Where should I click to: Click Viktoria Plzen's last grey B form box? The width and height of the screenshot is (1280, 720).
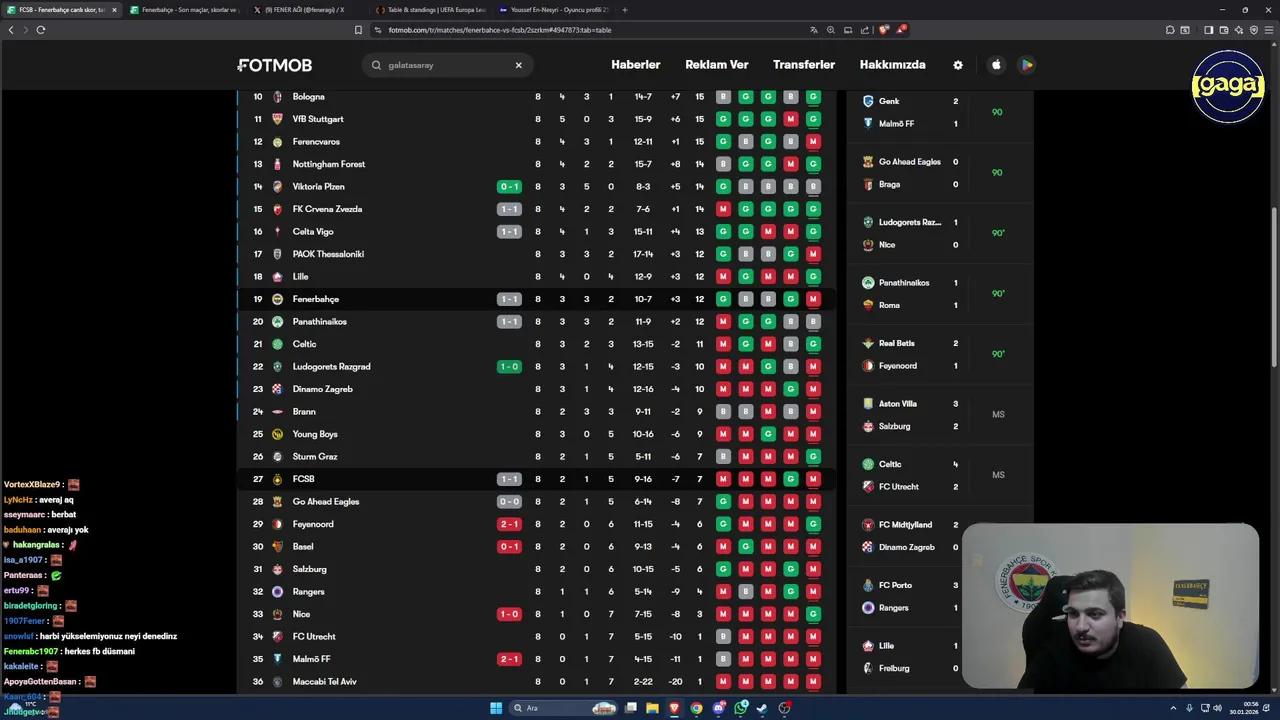tap(813, 187)
